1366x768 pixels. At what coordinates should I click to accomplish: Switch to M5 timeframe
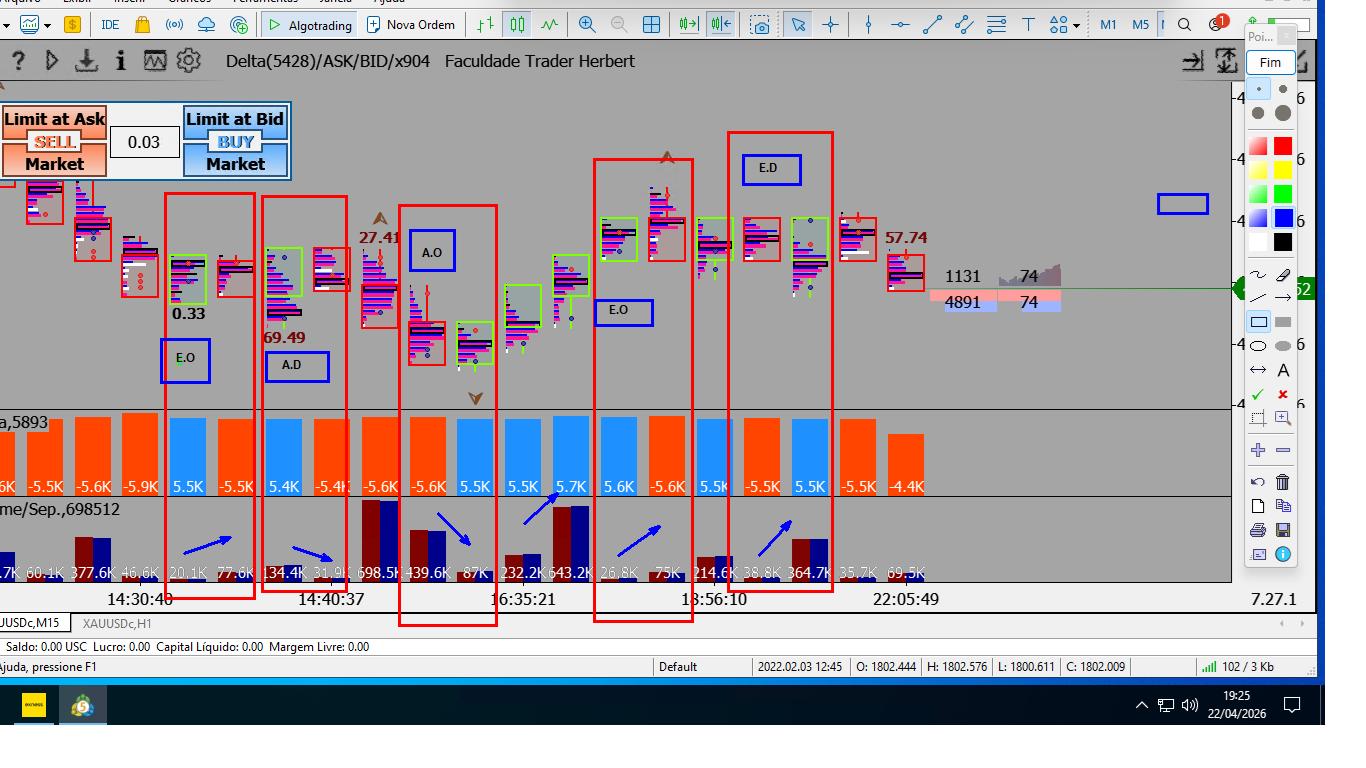coord(1140,25)
